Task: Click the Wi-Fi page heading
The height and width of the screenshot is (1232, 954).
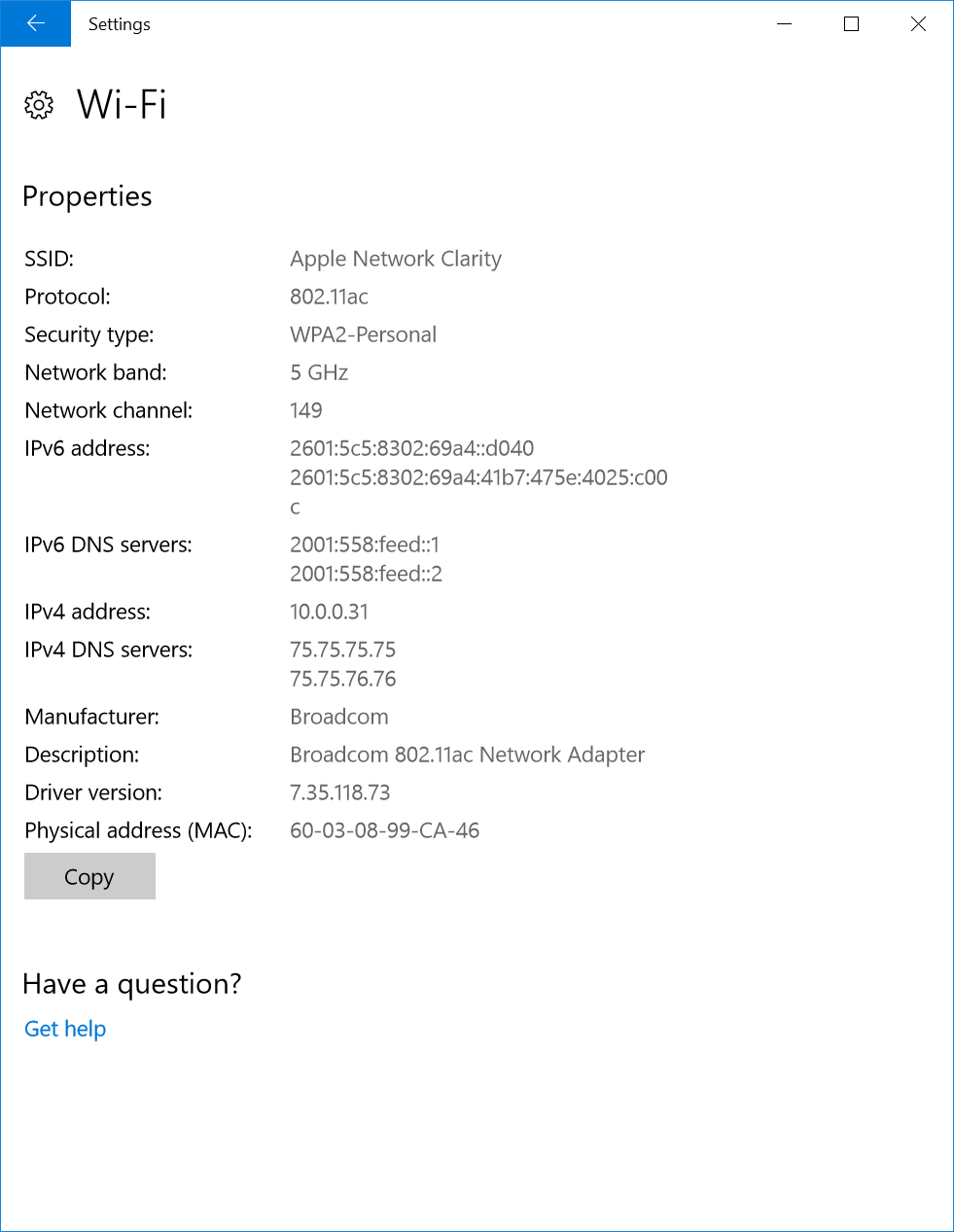Action: (x=122, y=105)
